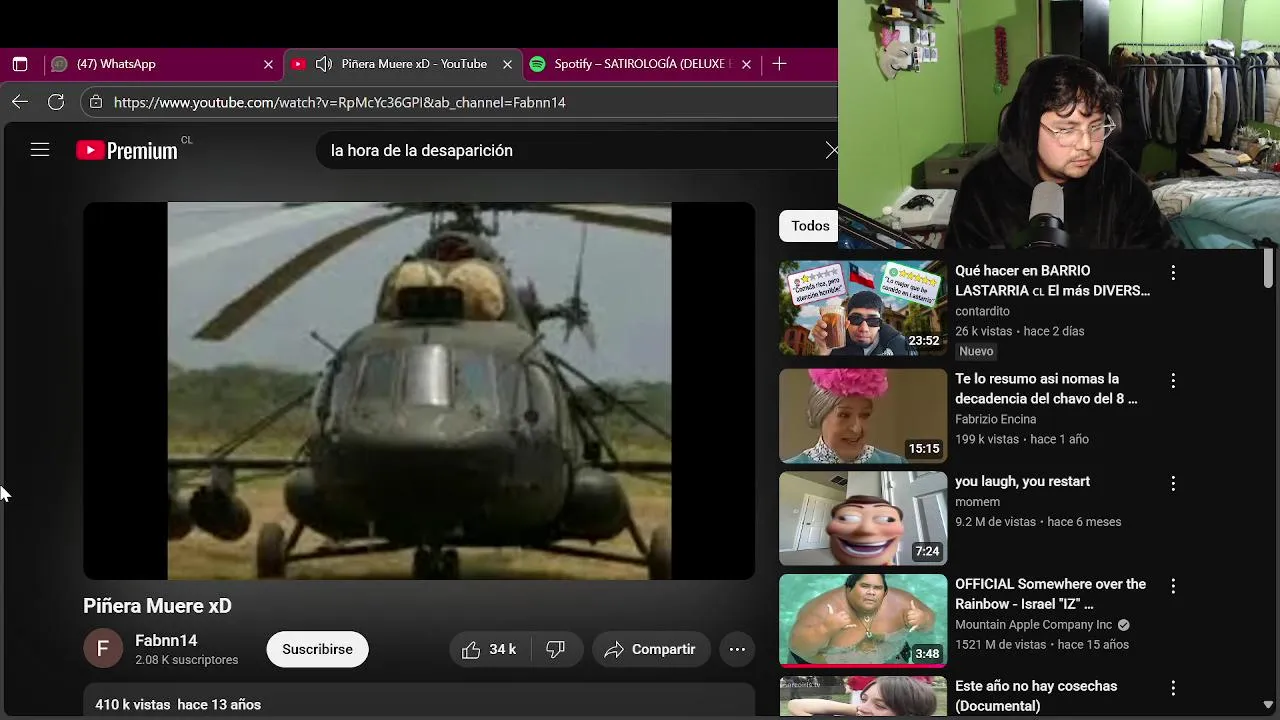Open 'Este año no hay cosechas' thumbnail
The image size is (1280, 720).
[x=863, y=697]
